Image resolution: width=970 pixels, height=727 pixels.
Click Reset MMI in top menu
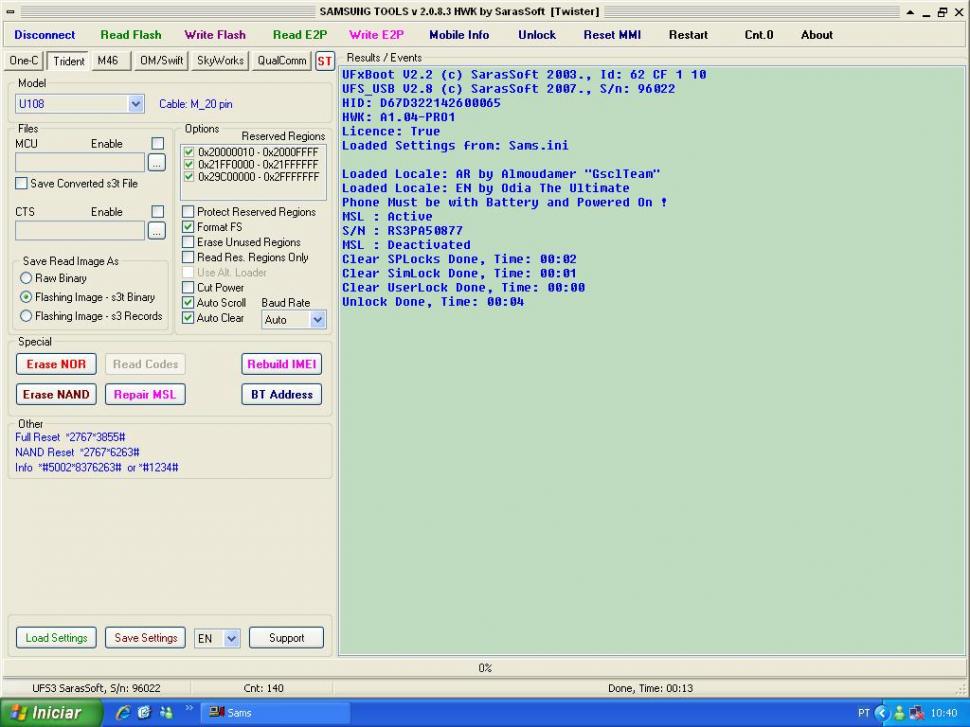(612, 35)
